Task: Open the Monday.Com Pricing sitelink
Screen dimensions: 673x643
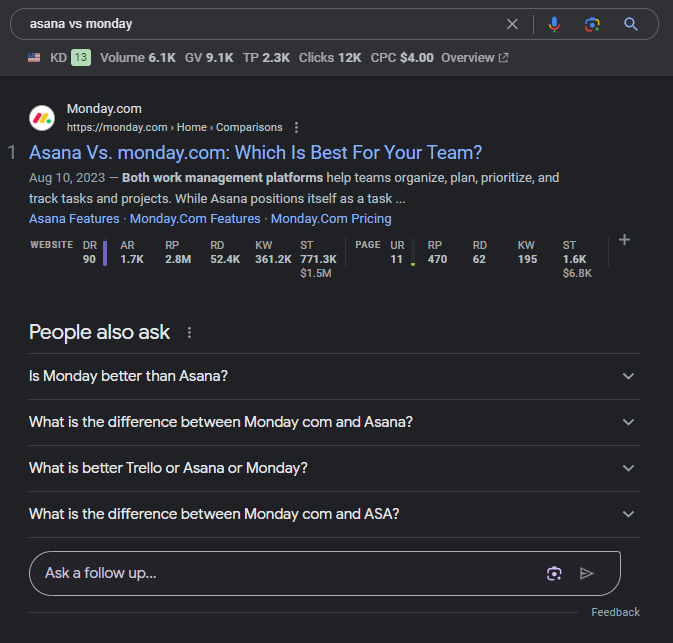Action: pos(331,219)
